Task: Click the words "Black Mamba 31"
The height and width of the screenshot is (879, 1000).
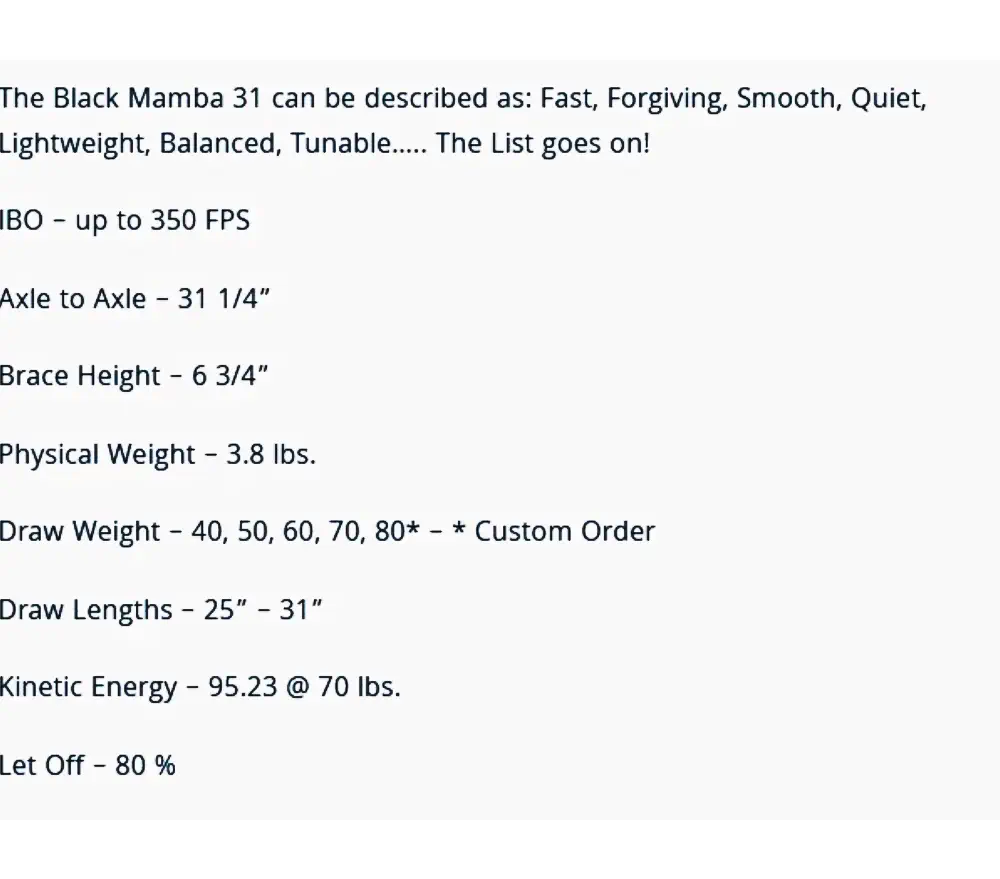Action: click(x=153, y=99)
